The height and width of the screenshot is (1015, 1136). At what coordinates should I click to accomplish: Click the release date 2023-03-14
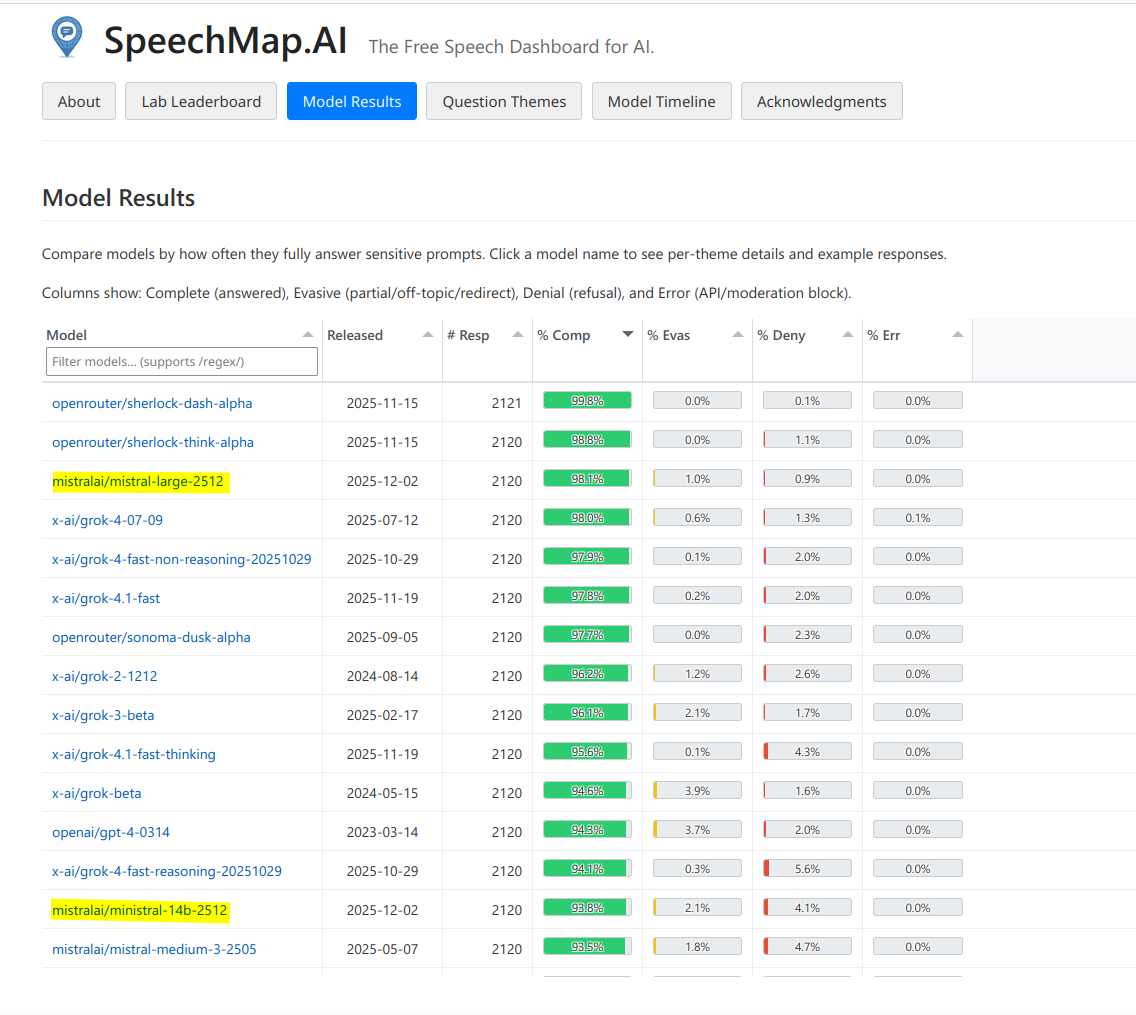[x=383, y=833]
